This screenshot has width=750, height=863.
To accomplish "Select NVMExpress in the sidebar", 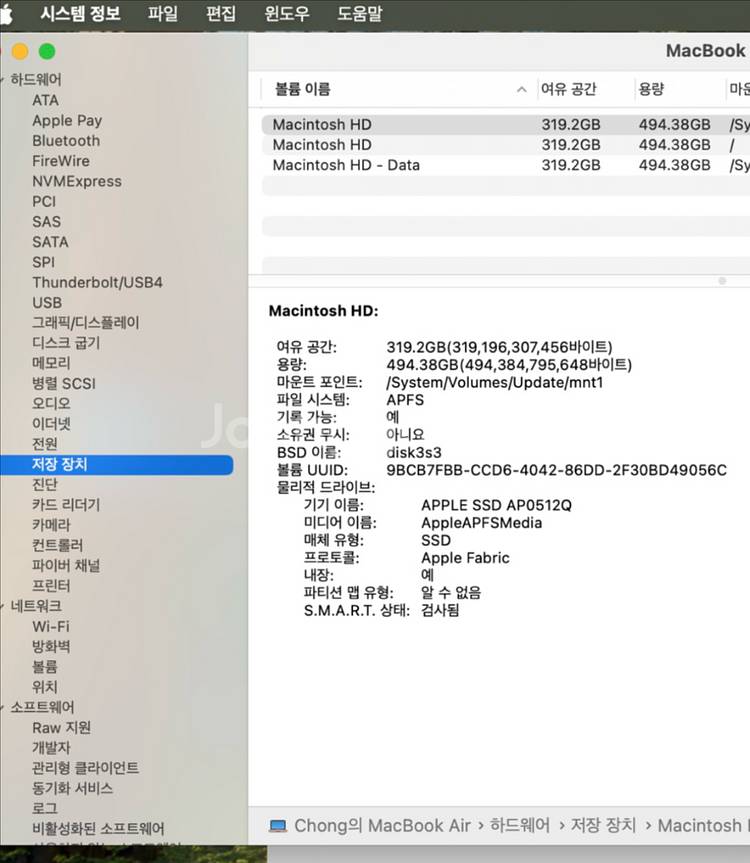I will point(77,181).
